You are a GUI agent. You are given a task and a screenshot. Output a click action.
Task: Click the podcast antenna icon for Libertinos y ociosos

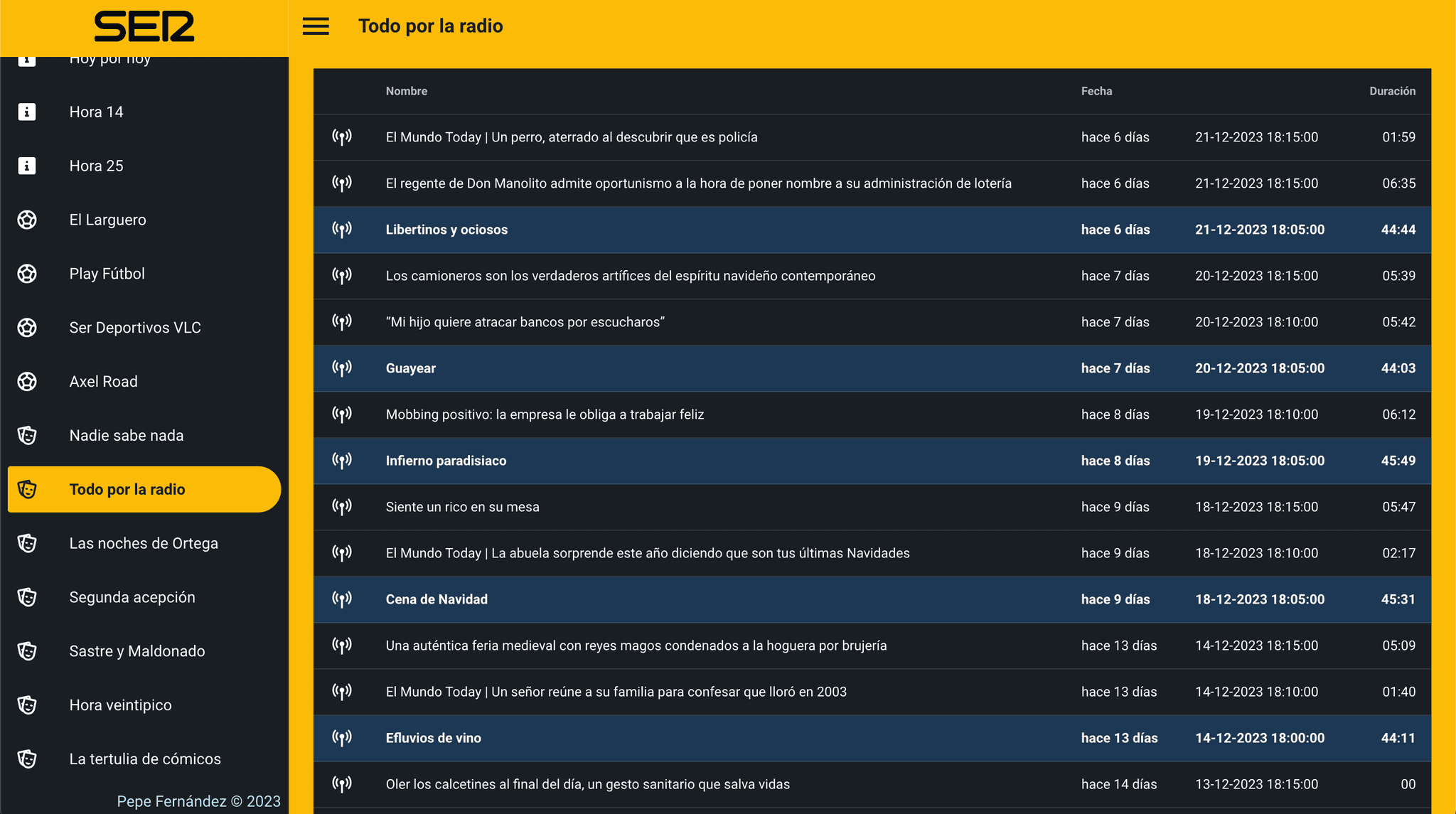(342, 230)
